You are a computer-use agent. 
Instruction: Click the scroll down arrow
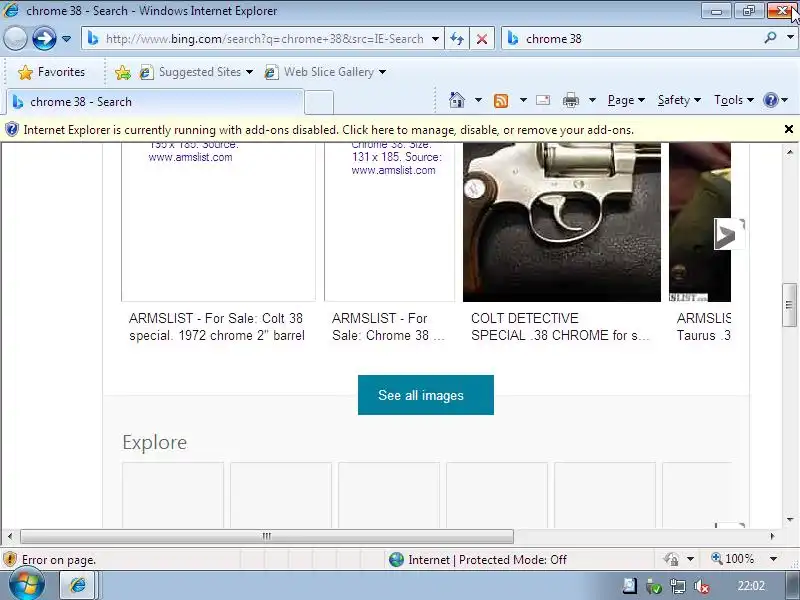[790, 520]
